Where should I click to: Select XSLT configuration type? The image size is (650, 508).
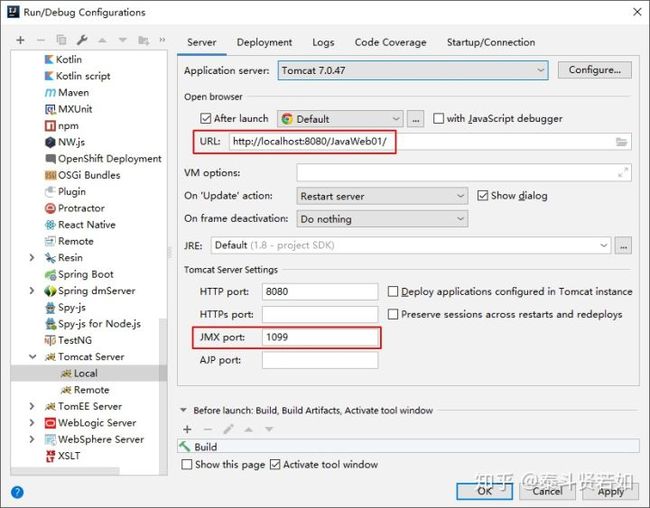point(63,456)
